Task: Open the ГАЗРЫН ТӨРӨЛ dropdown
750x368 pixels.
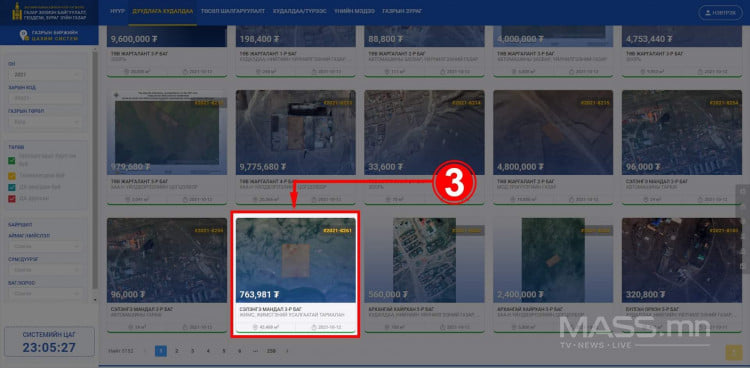Action: coord(46,122)
